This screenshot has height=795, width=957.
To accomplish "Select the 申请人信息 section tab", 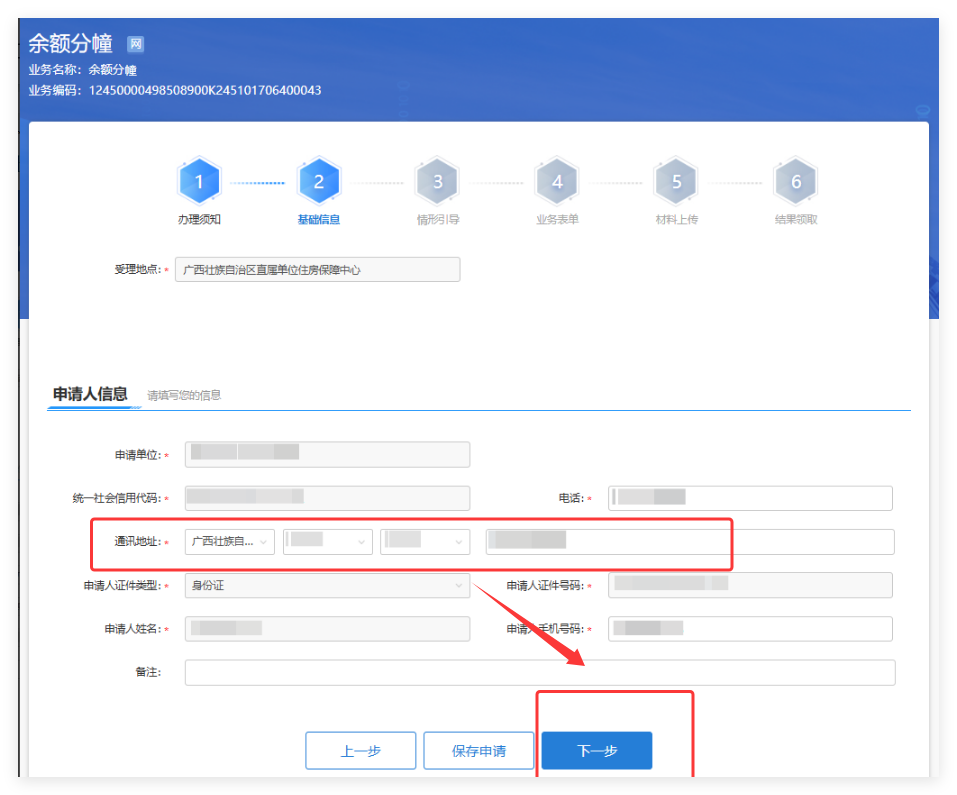I will tap(90, 394).
